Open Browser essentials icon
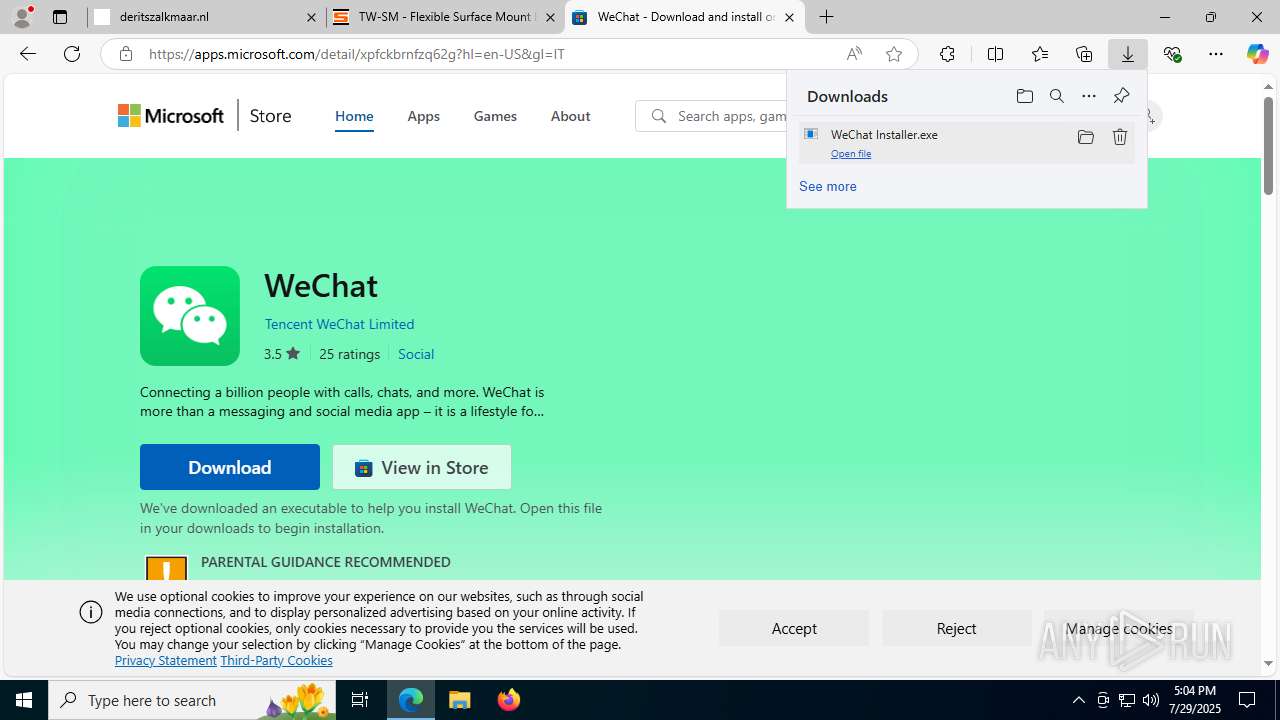Screen dimensions: 1280x720 (1172, 54)
